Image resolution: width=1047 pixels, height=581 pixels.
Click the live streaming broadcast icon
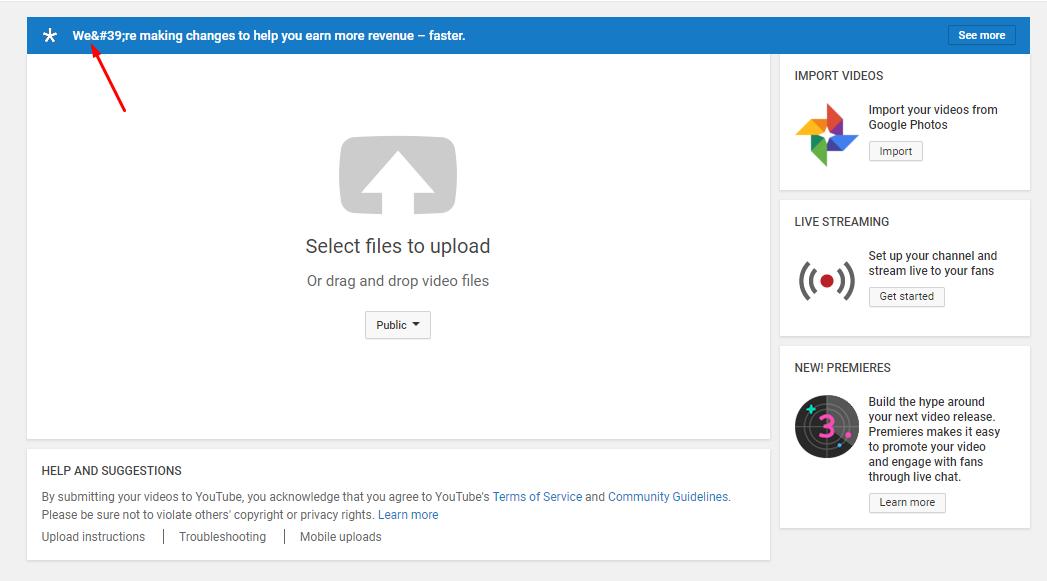tap(827, 280)
